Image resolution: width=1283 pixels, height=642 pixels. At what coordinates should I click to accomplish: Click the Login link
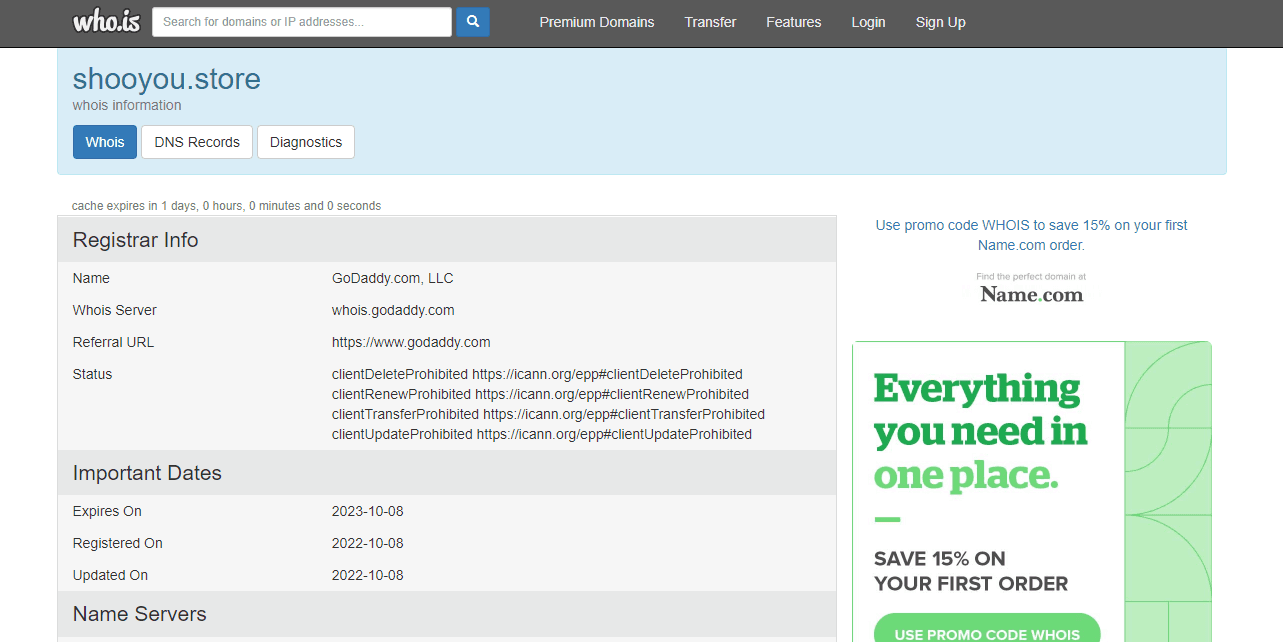[x=867, y=22]
